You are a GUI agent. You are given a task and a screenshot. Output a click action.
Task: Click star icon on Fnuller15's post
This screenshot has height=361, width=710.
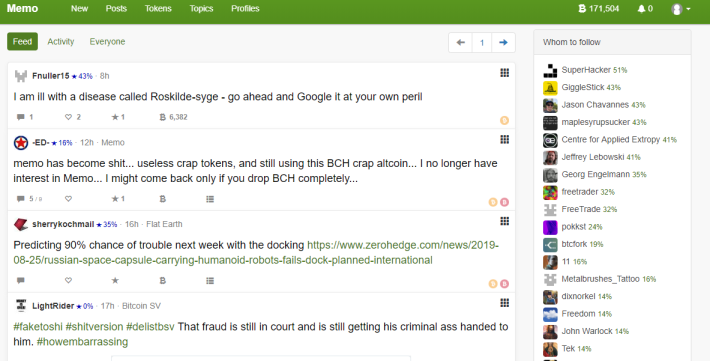pos(115,117)
